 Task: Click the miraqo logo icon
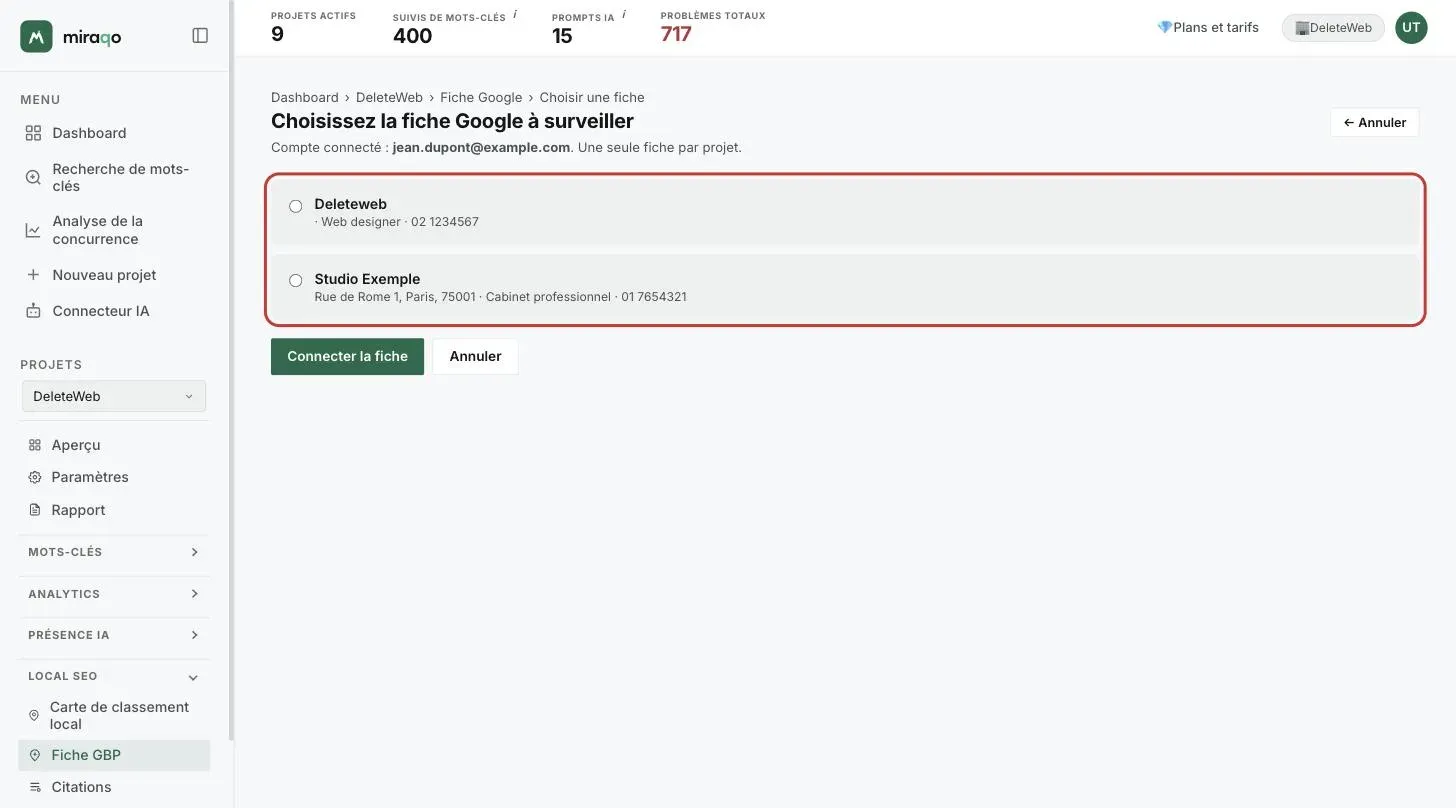(36, 36)
